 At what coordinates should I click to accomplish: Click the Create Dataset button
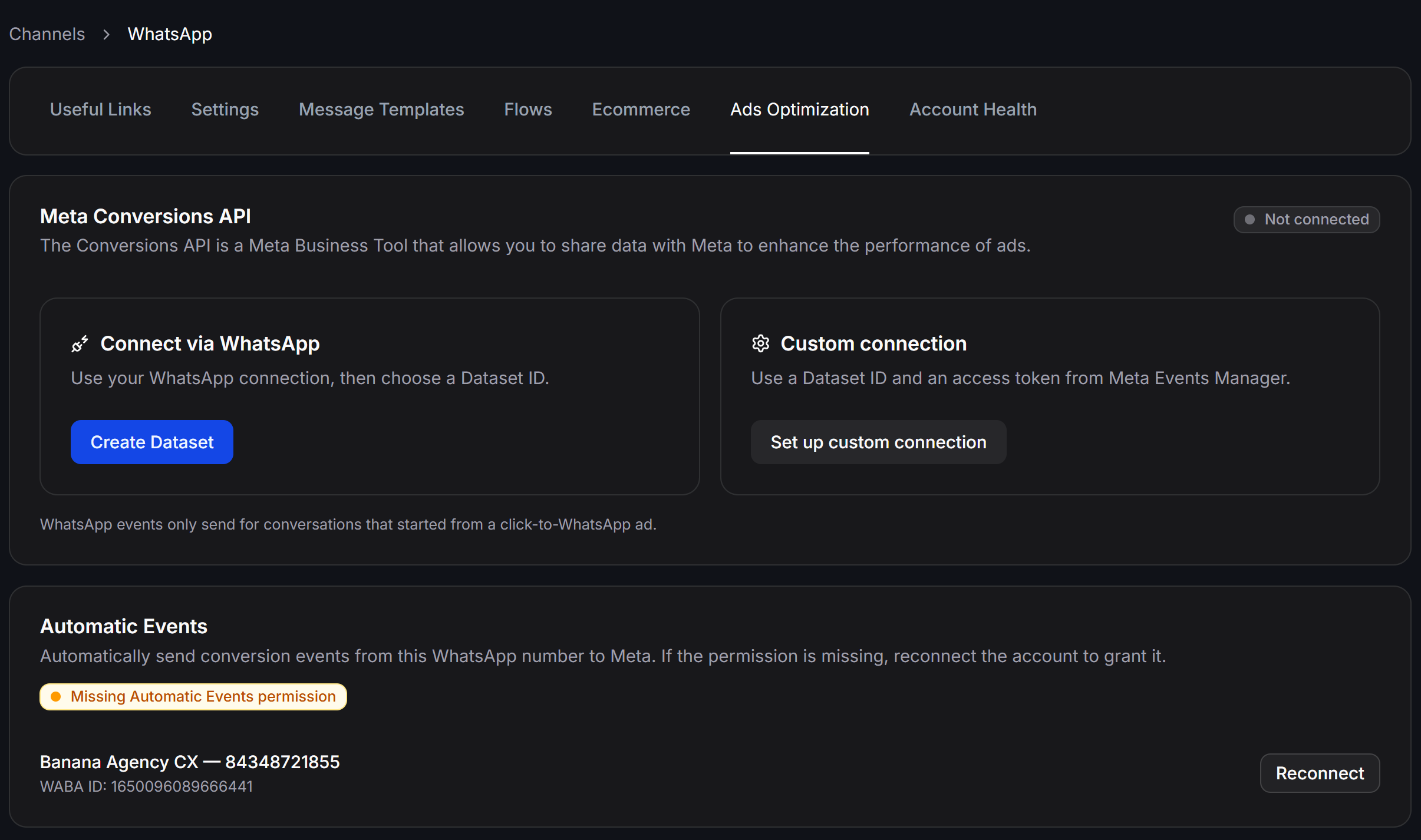(x=152, y=442)
